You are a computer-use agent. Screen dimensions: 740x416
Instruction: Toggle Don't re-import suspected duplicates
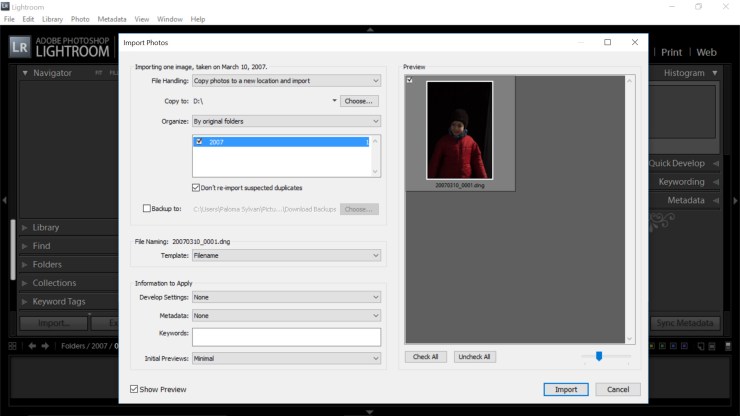click(x=196, y=187)
